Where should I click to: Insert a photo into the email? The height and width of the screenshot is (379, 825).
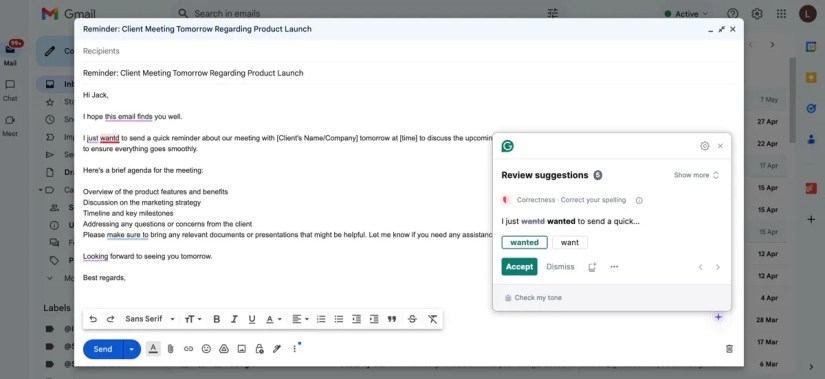pos(242,348)
